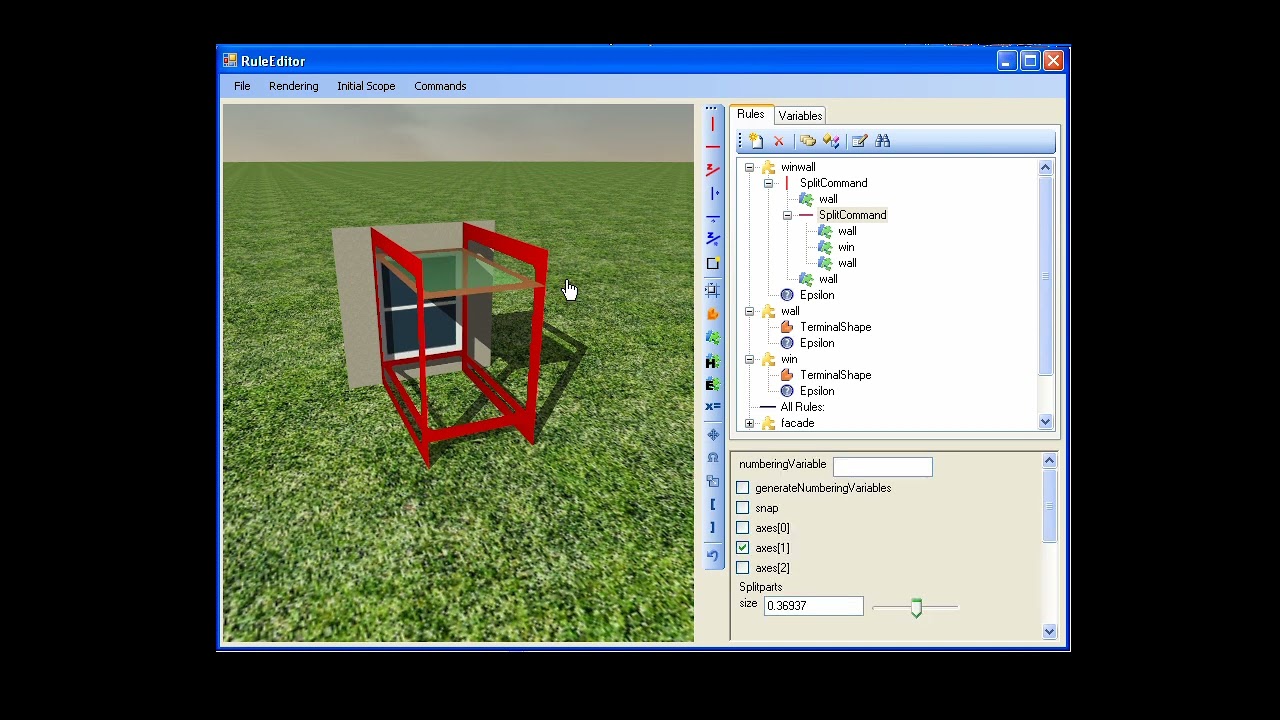Check the axes[2] checkbox
This screenshot has height=720, width=1280.
743,568
